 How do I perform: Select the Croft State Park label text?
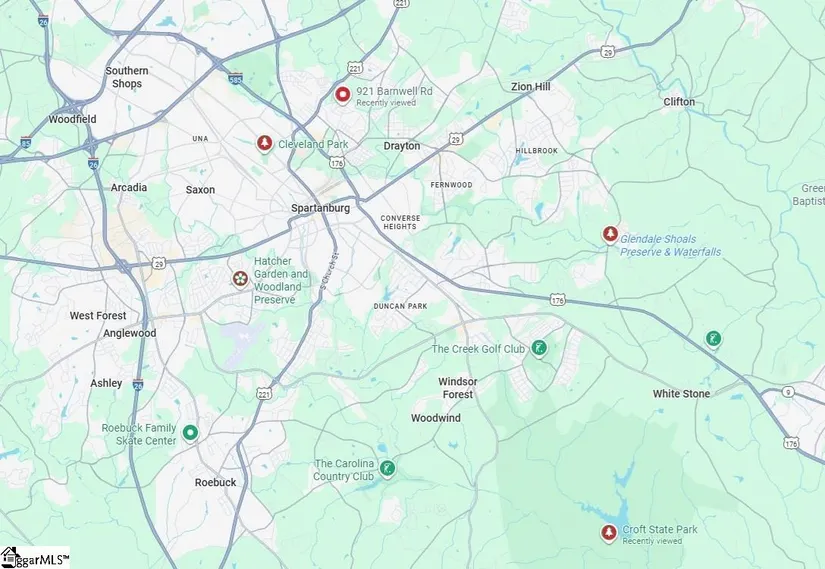point(660,530)
